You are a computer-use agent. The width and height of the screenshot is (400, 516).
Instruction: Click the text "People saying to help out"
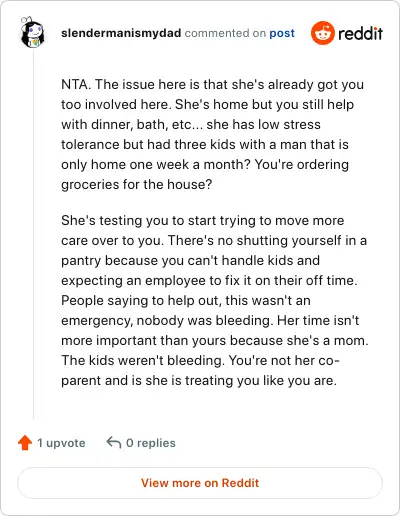coord(140,300)
